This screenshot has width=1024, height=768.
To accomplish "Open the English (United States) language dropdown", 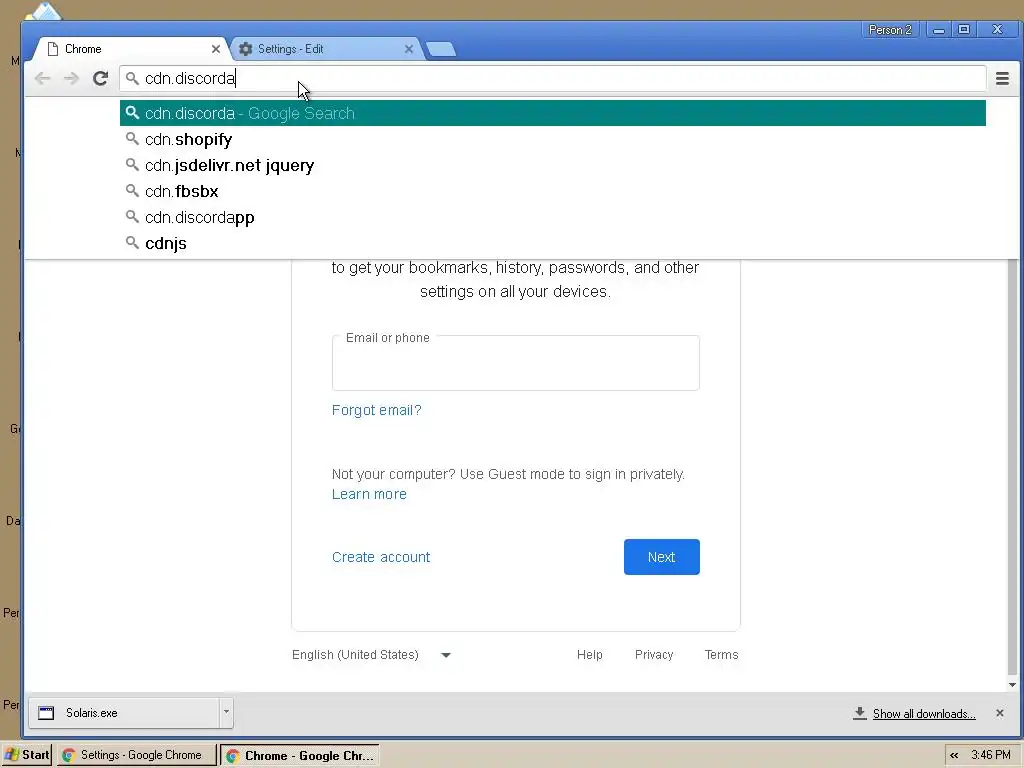I will pyautogui.click(x=371, y=655).
